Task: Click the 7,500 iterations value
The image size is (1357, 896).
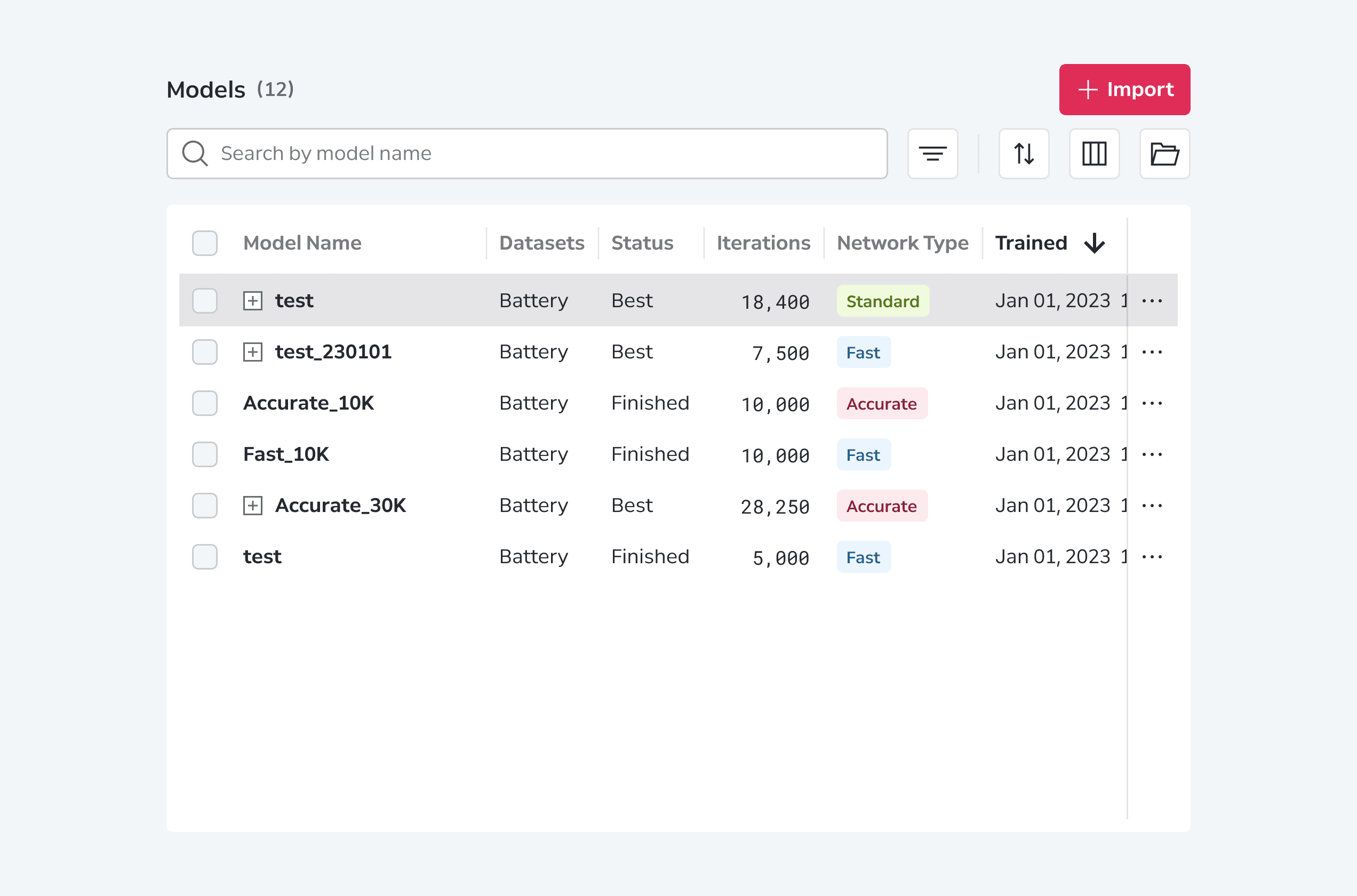Action: click(x=780, y=354)
